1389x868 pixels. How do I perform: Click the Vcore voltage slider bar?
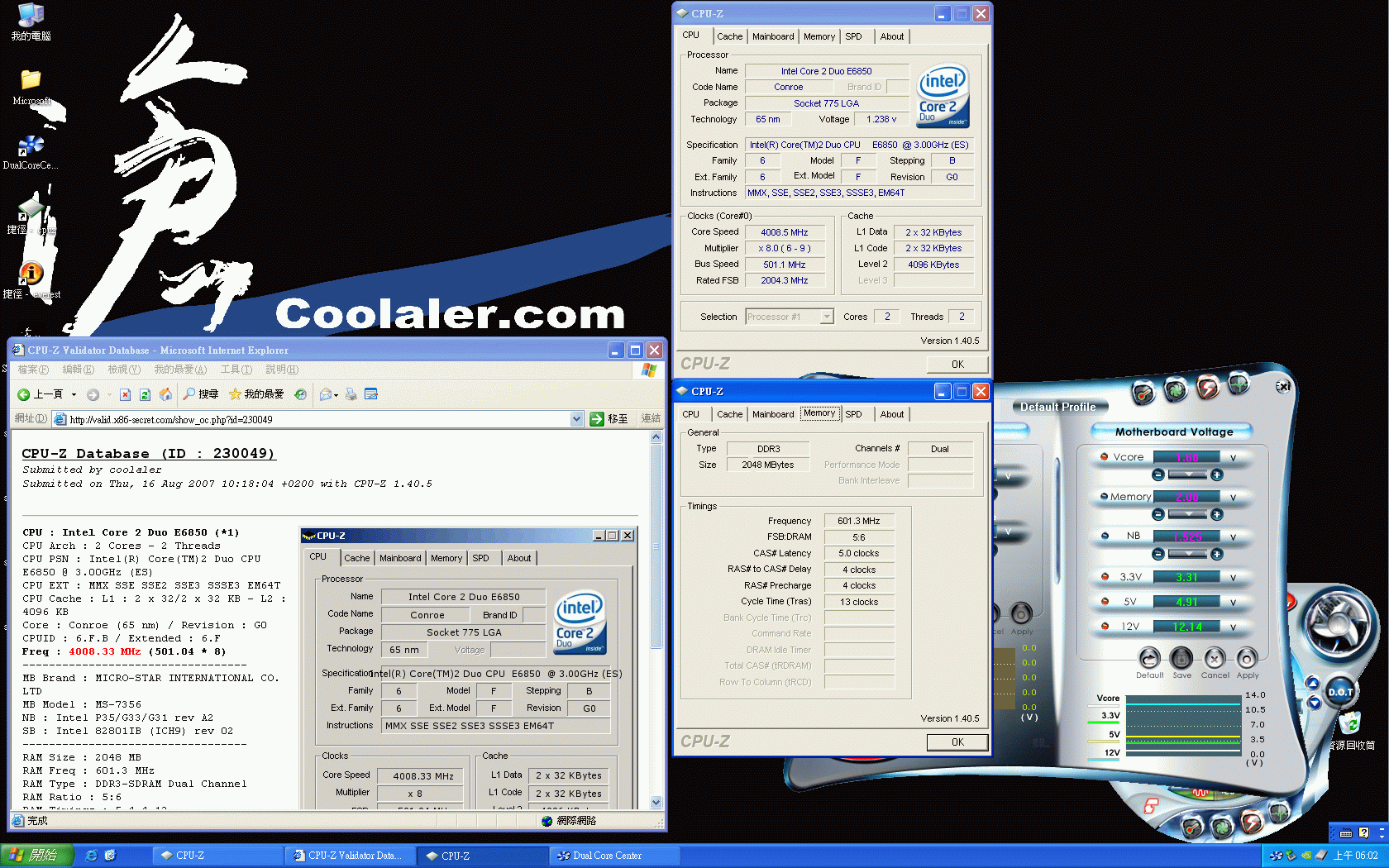[1186, 475]
